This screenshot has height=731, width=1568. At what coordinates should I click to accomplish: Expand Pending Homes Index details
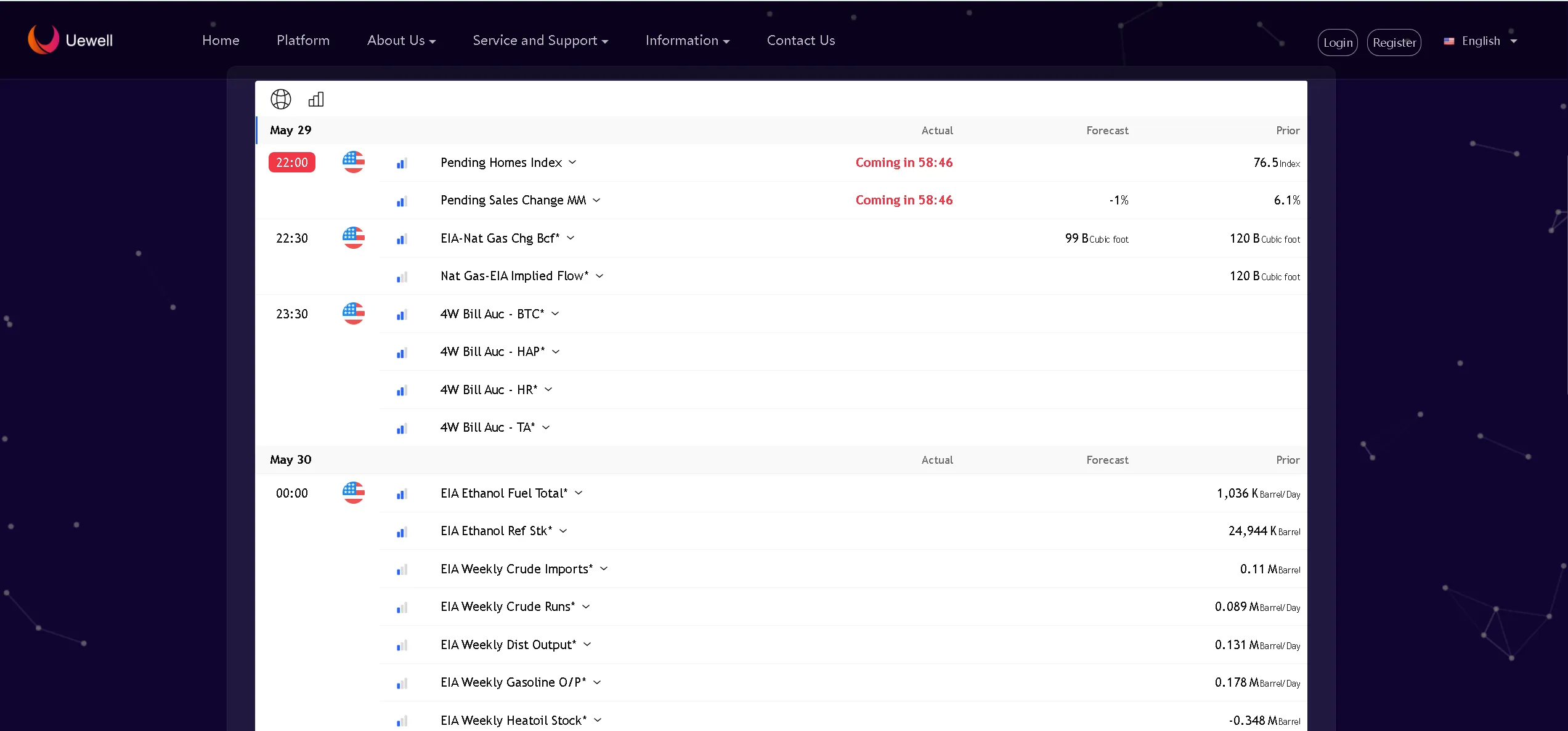(572, 162)
